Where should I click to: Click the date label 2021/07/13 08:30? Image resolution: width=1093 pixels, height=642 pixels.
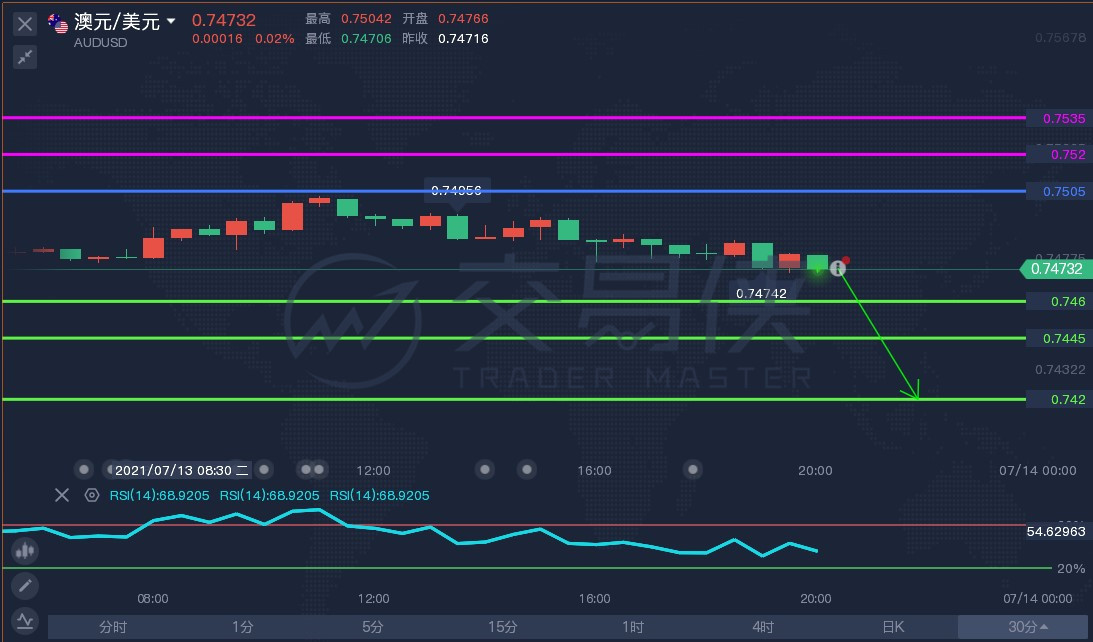pyautogui.click(x=182, y=470)
